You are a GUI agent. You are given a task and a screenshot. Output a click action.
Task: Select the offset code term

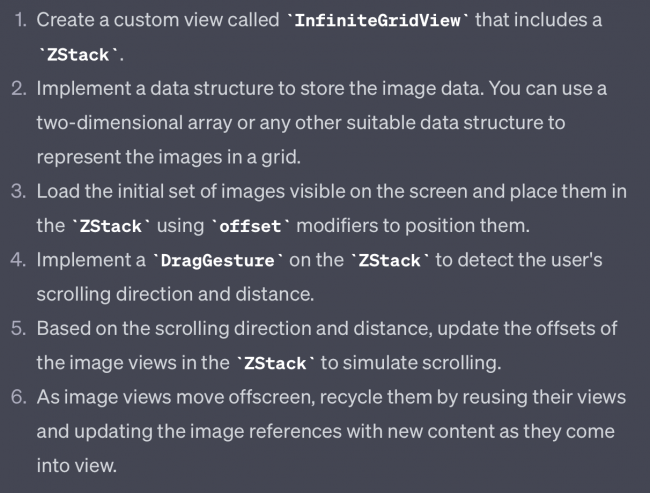[x=250, y=226]
